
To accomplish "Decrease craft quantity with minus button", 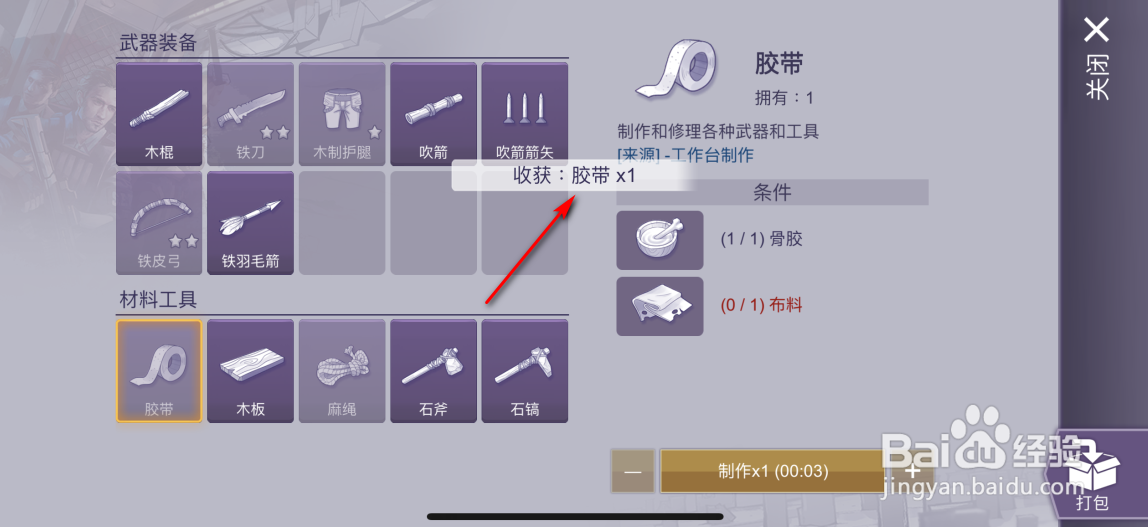I will 633,471.
